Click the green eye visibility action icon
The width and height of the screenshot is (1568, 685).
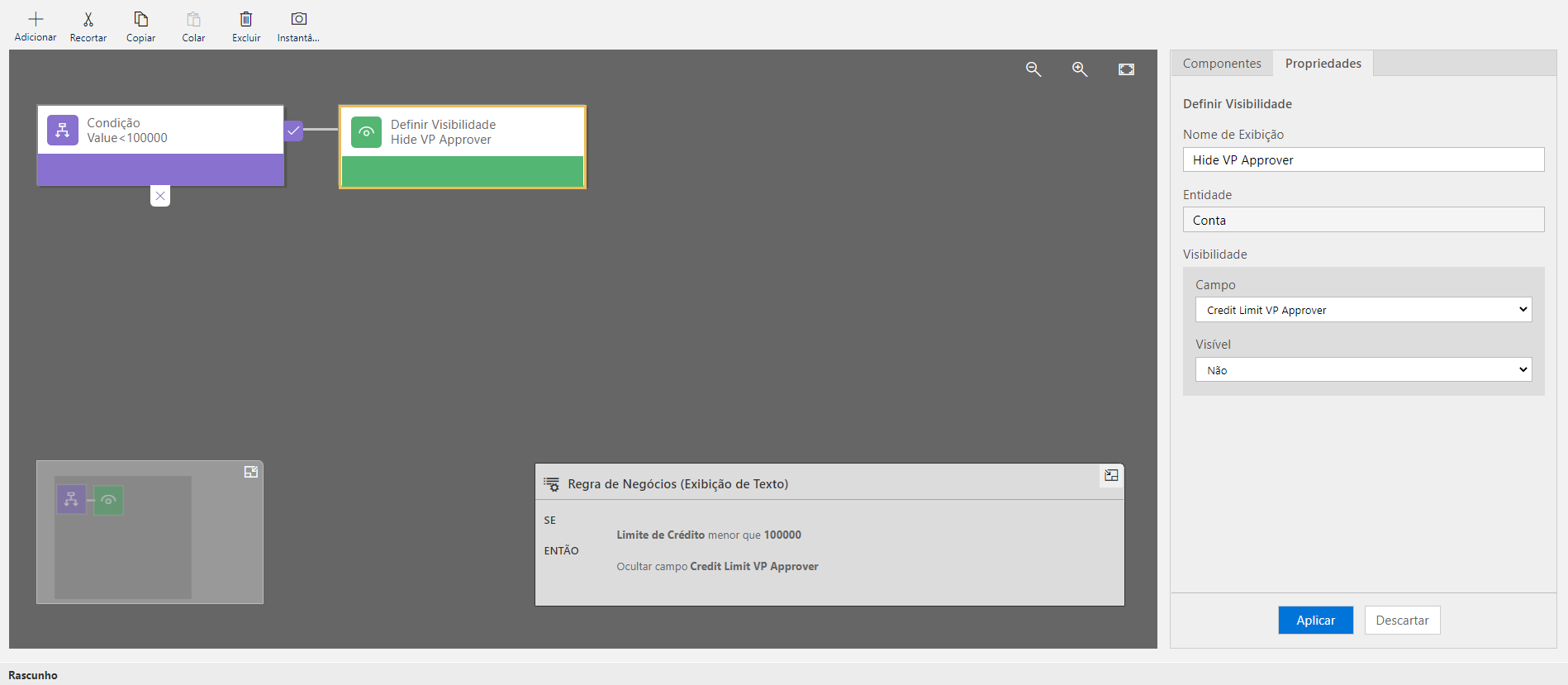(367, 132)
